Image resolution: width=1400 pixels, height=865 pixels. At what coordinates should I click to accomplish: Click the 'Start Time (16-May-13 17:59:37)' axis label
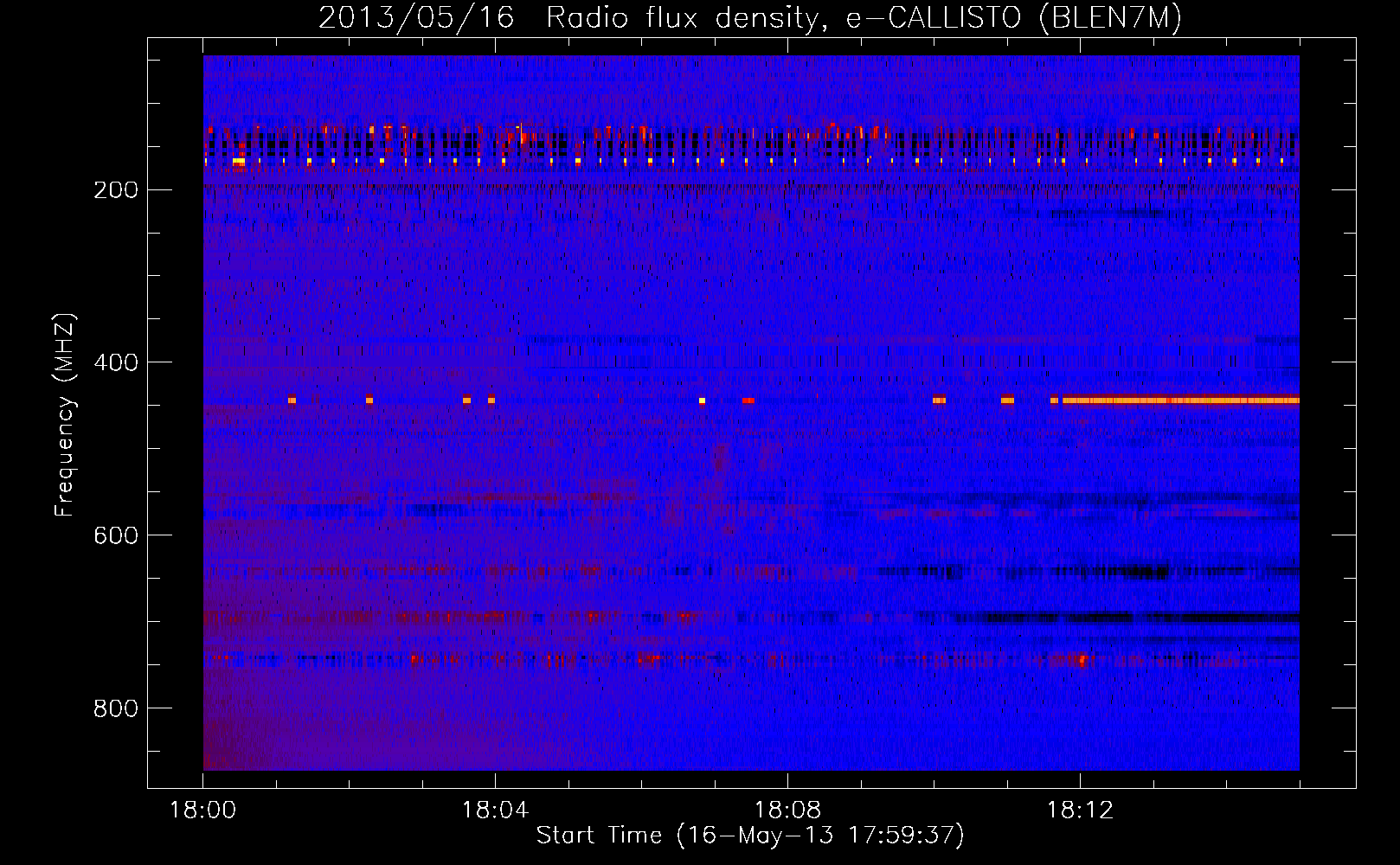[x=749, y=836]
